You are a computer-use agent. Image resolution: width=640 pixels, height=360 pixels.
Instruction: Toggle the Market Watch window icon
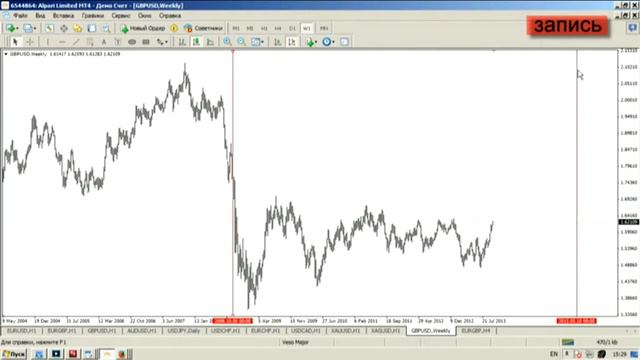click(49, 28)
